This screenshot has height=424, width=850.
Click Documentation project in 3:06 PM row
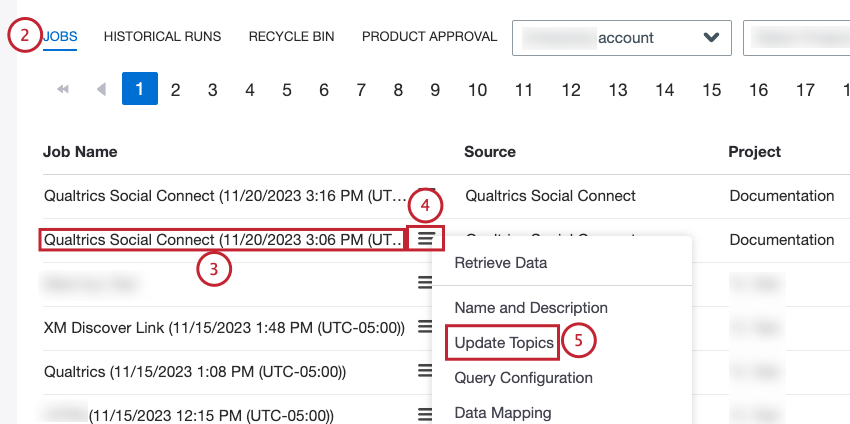click(782, 240)
